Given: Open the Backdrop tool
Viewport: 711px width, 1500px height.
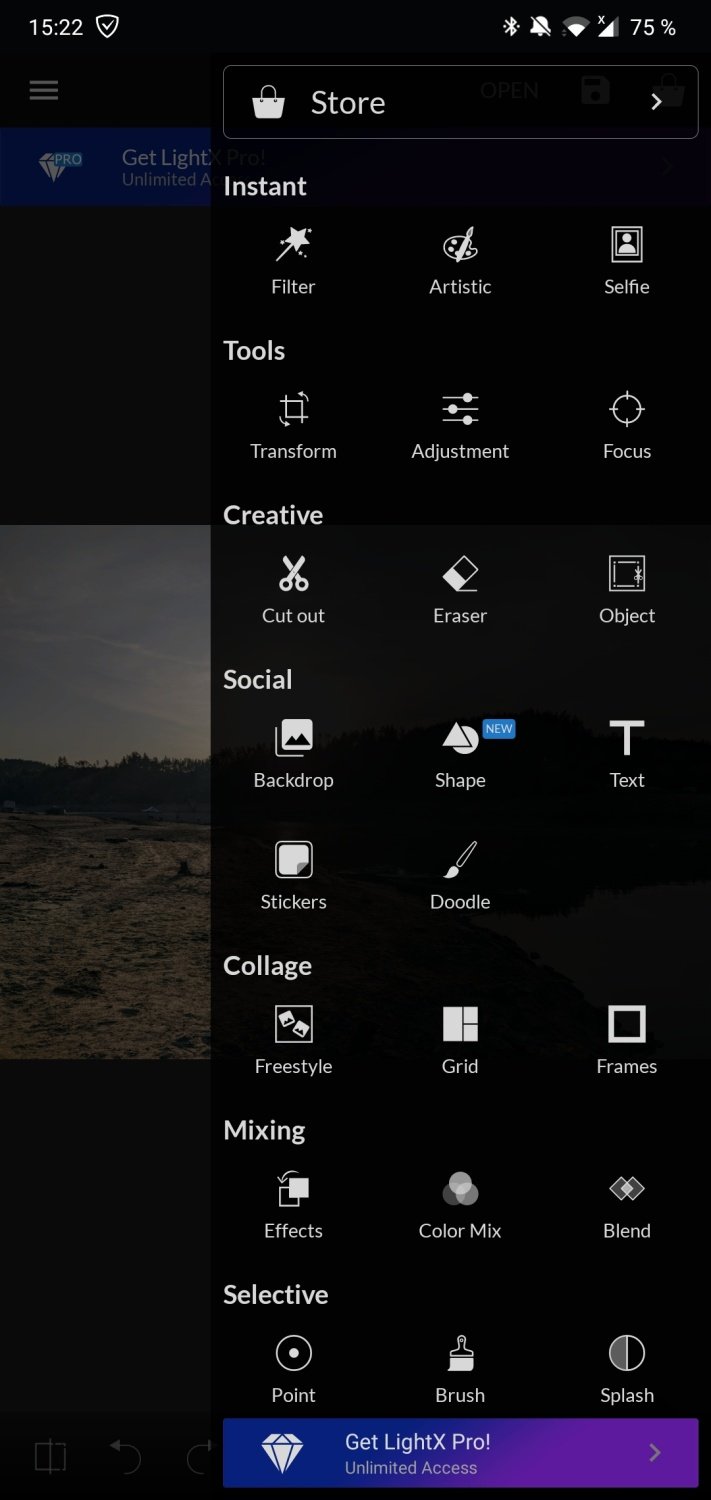Looking at the screenshot, I should coord(293,754).
